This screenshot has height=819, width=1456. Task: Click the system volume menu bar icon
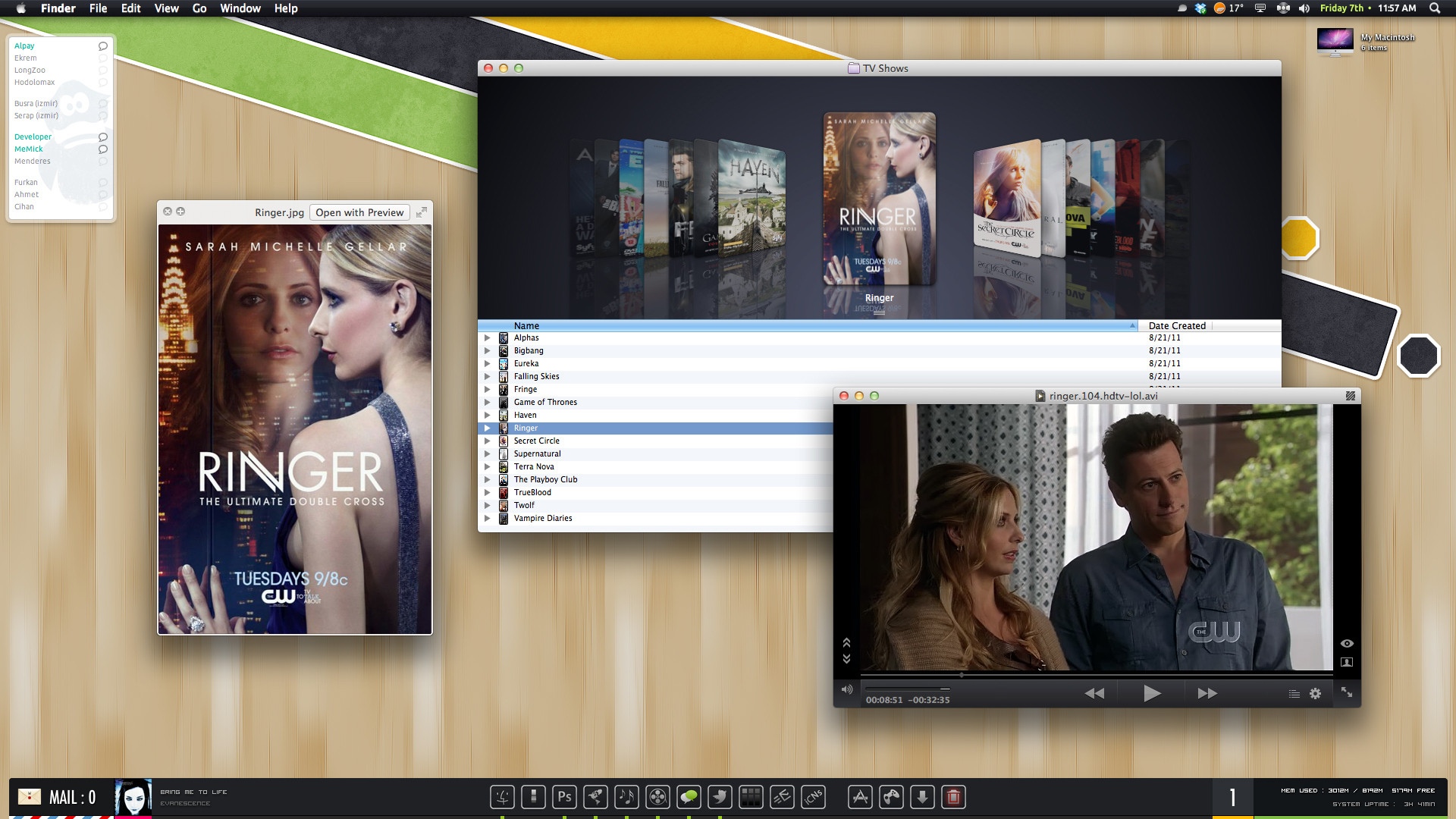click(1304, 8)
